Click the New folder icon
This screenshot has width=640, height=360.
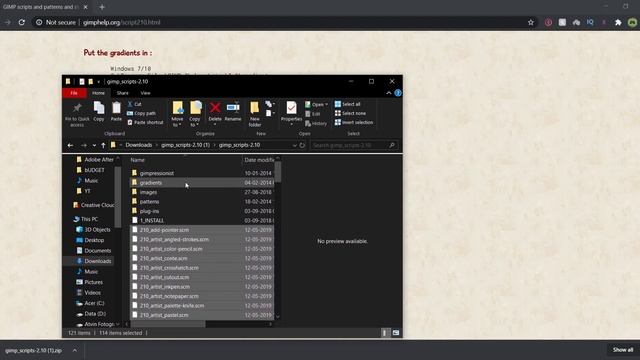tap(254, 107)
